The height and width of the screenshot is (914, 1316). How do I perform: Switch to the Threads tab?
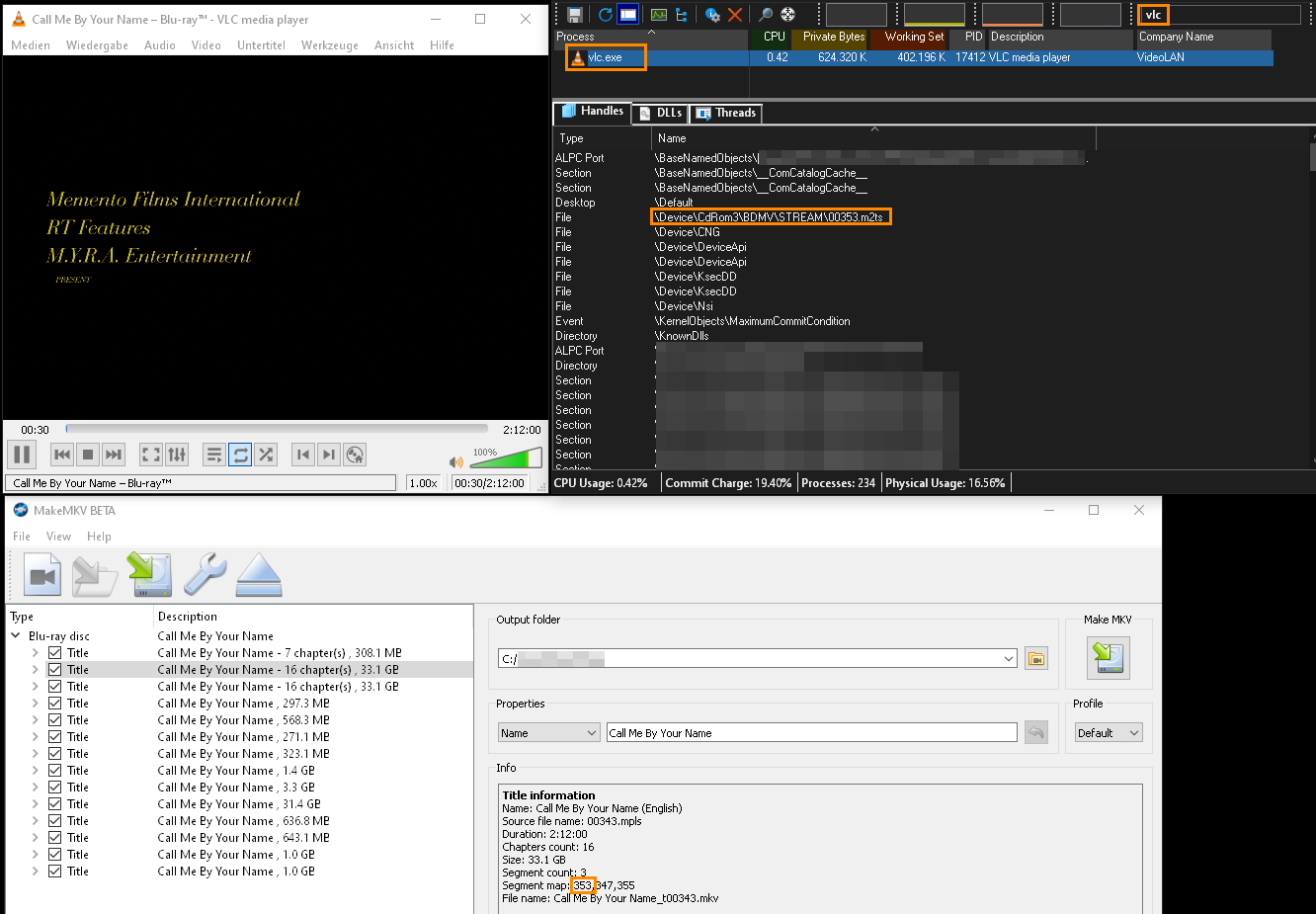(x=726, y=113)
